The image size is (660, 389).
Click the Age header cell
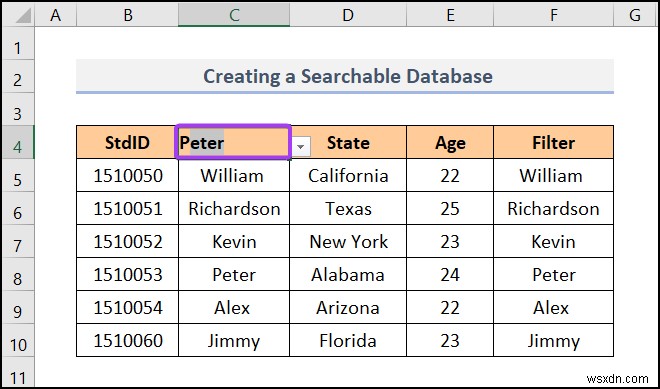(450, 142)
